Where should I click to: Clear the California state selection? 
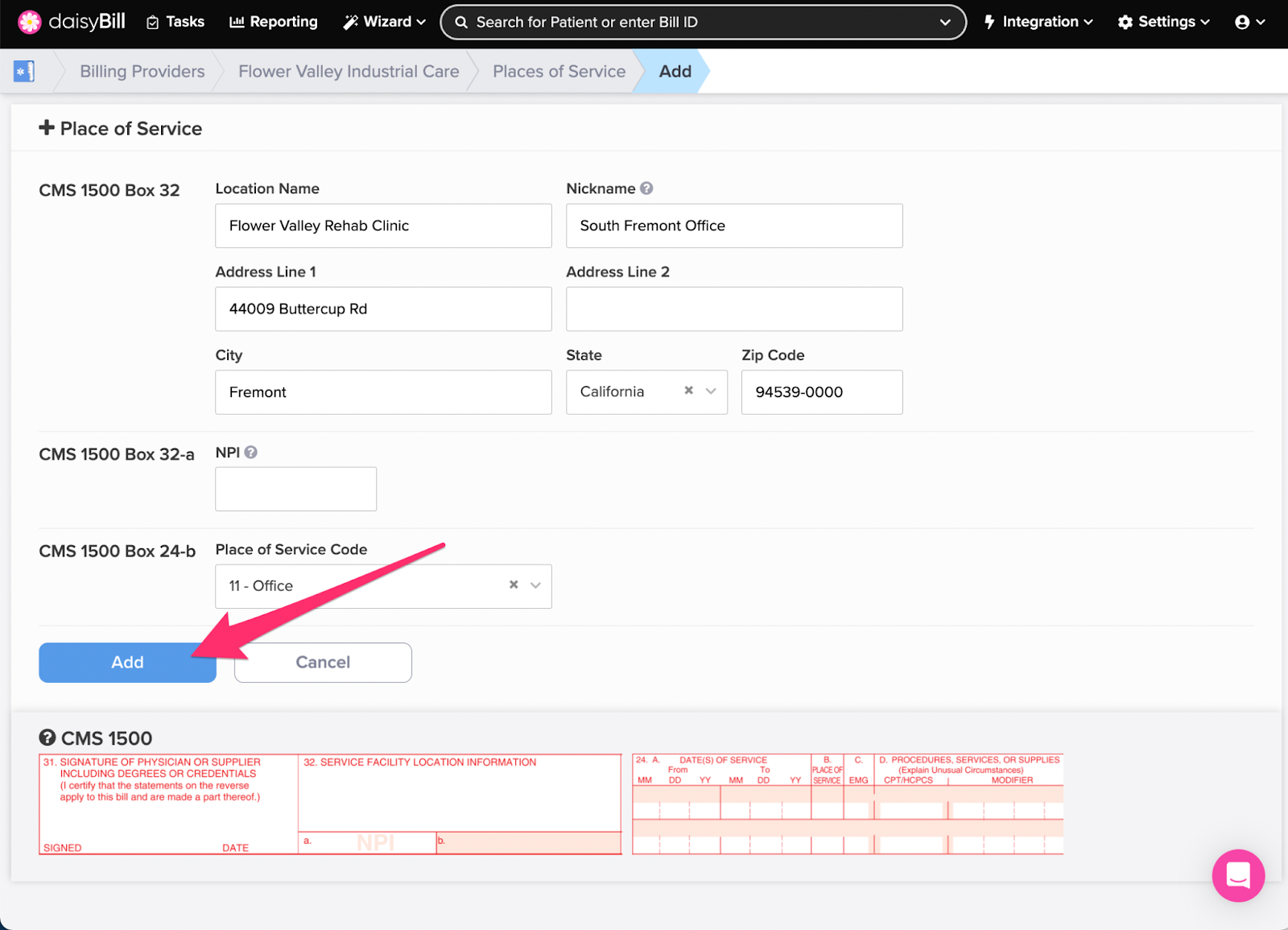[x=688, y=391]
